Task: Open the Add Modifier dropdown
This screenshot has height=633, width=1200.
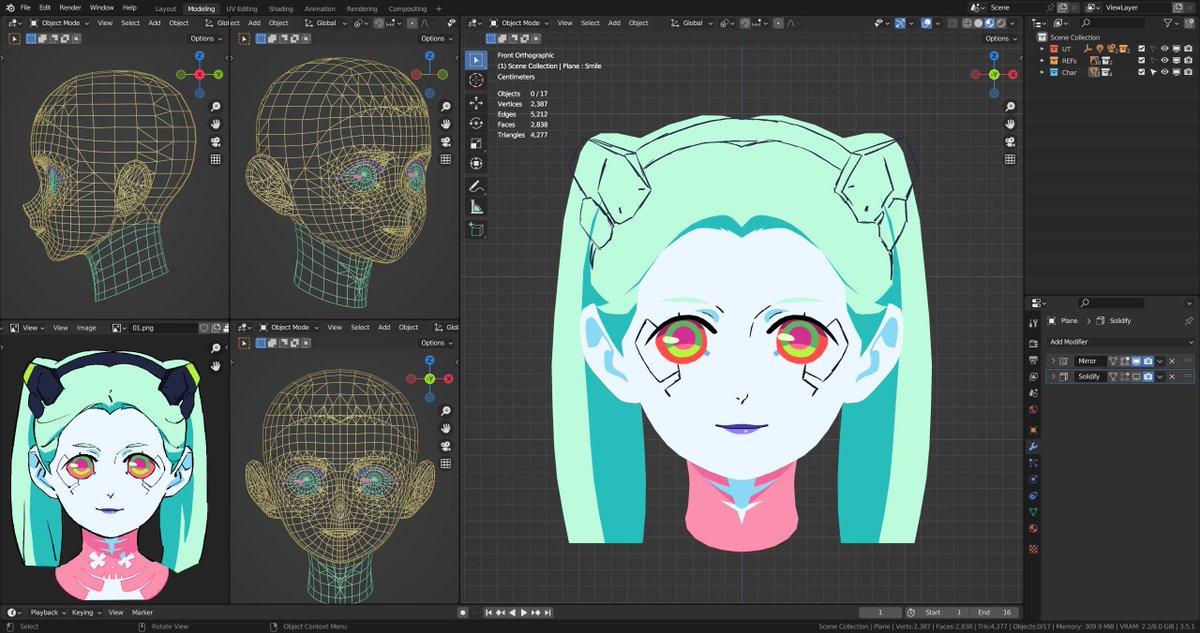Action: tap(1119, 342)
